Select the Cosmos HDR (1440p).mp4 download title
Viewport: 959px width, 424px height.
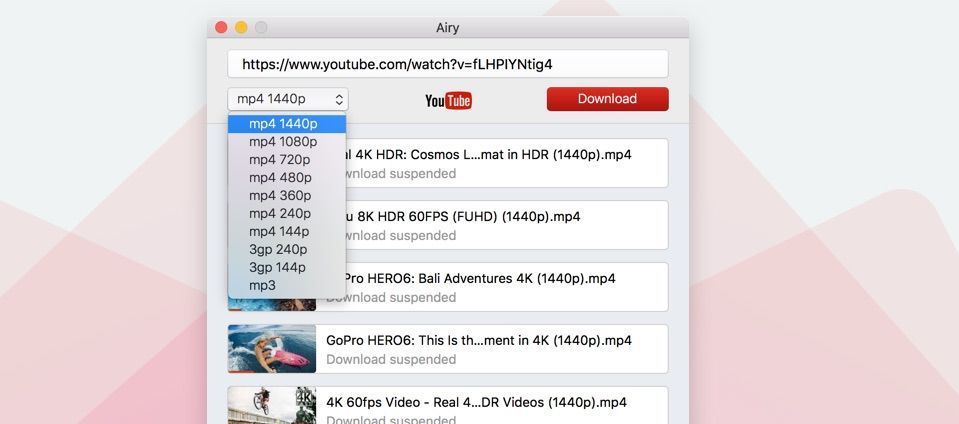(x=489, y=155)
